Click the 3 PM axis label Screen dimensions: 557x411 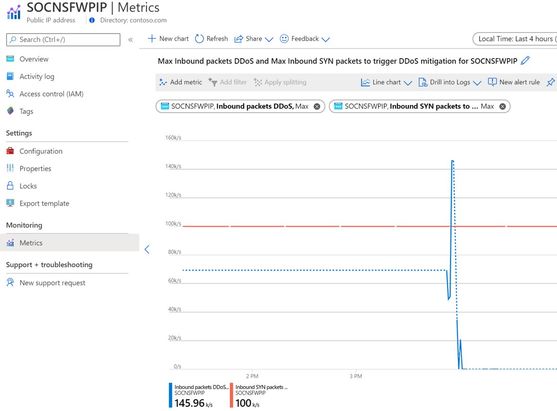pos(356,376)
